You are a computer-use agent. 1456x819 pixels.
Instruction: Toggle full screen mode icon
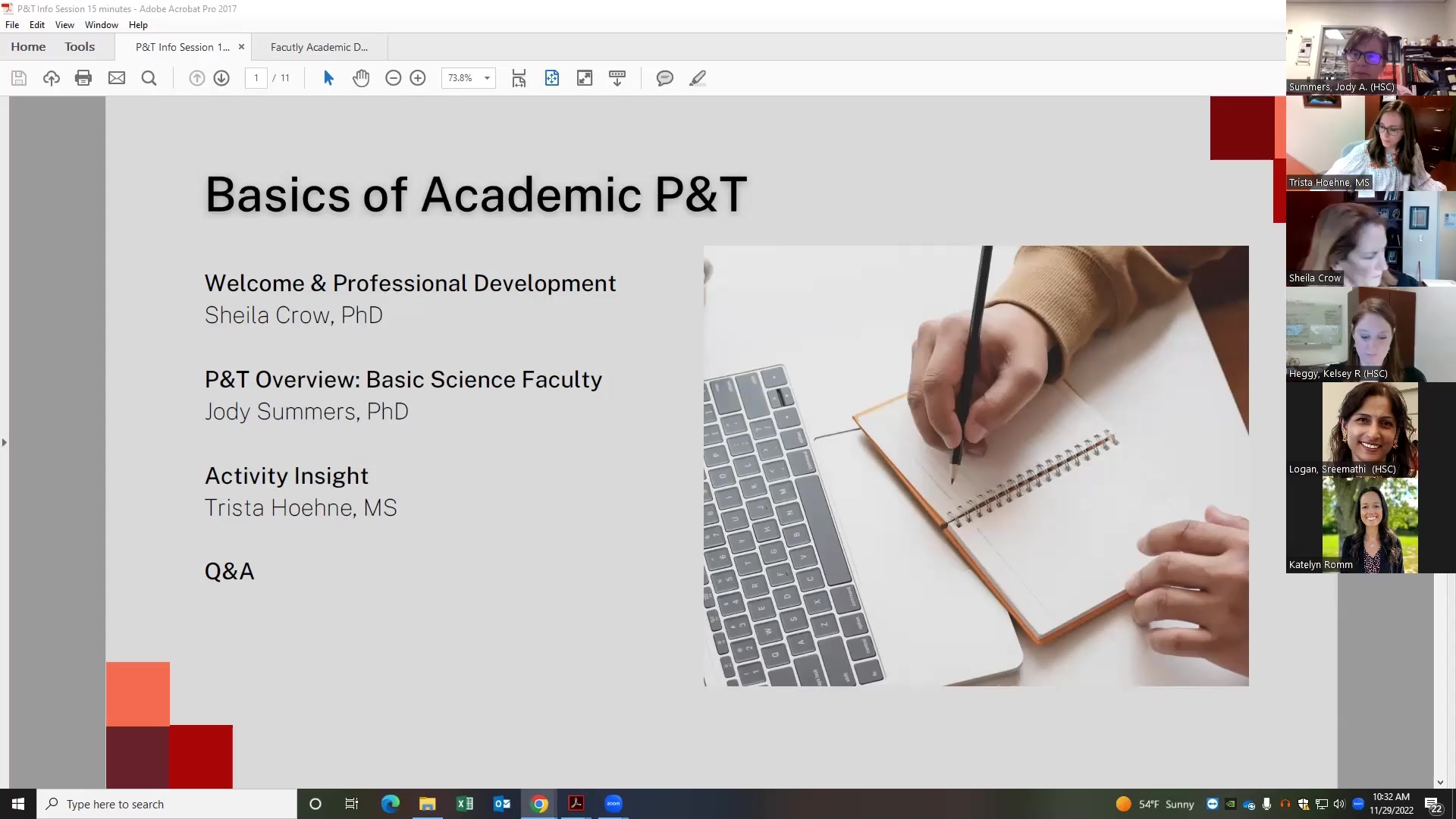point(584,78)
